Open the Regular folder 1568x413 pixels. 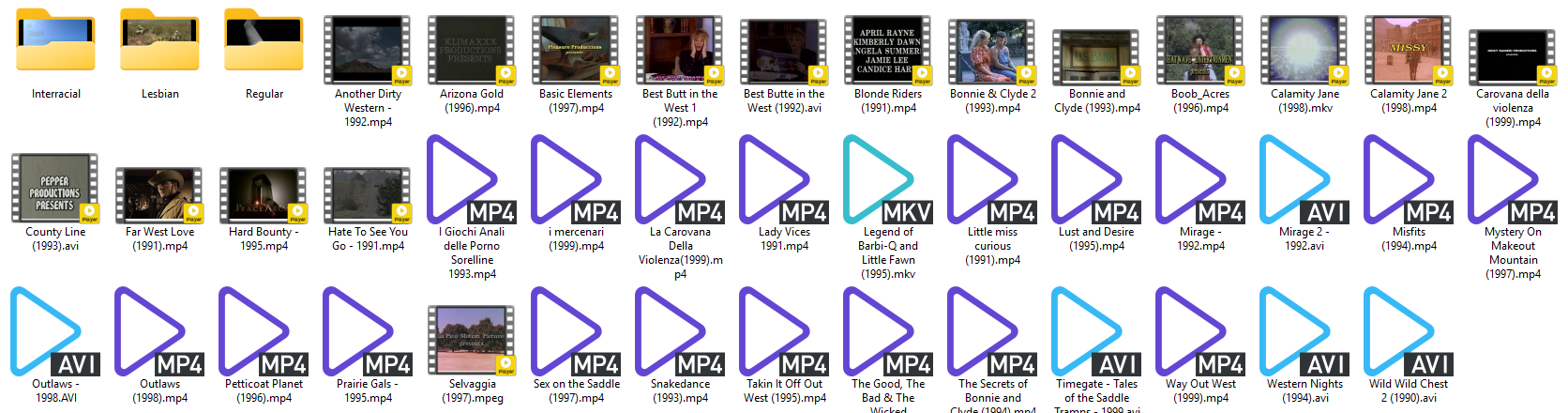pos(264,42)
